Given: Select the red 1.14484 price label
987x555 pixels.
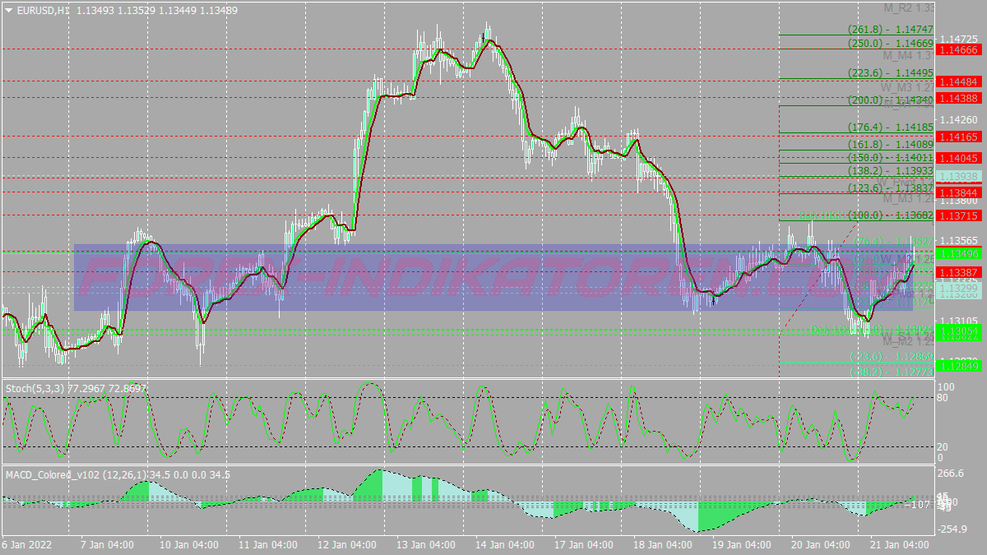Looking at the screenshot, I should (x=959, y=82).
